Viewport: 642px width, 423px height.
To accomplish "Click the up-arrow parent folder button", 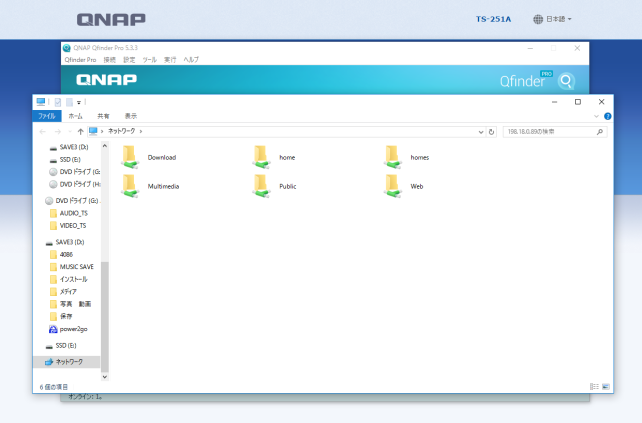I will [80, 131].
